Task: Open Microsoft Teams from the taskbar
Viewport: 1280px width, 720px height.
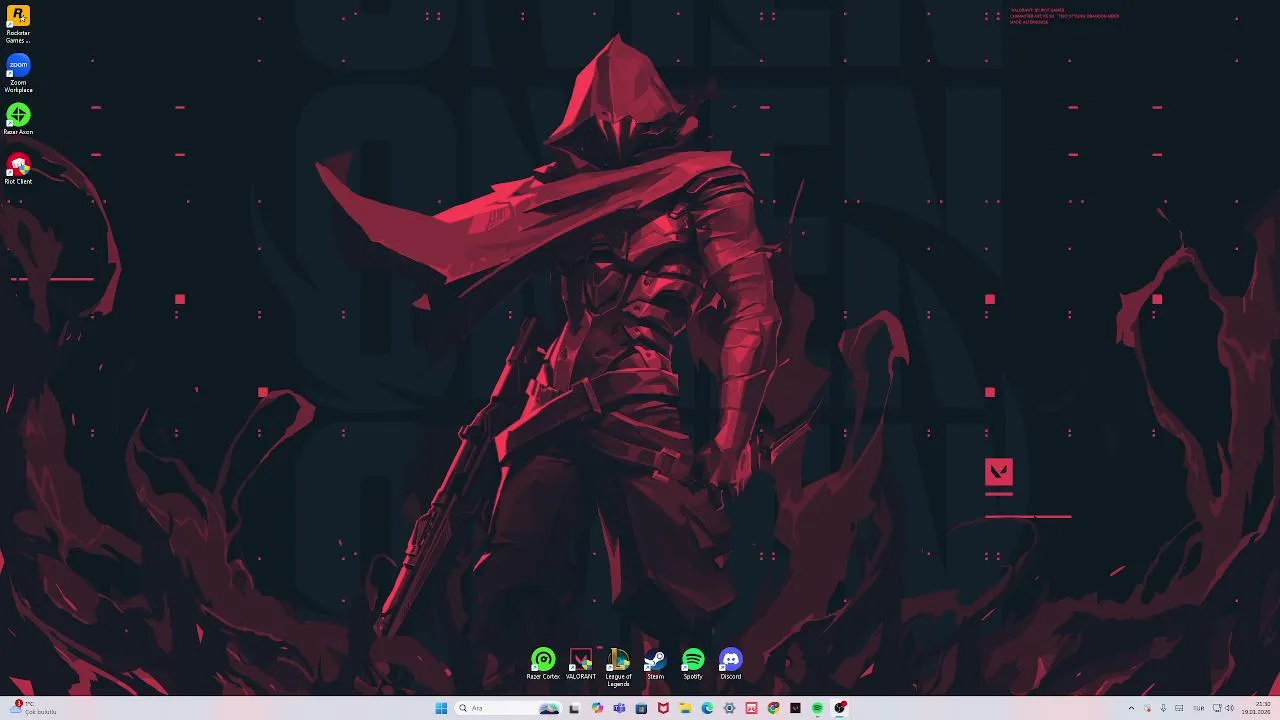Action: [x=619, y=708]
